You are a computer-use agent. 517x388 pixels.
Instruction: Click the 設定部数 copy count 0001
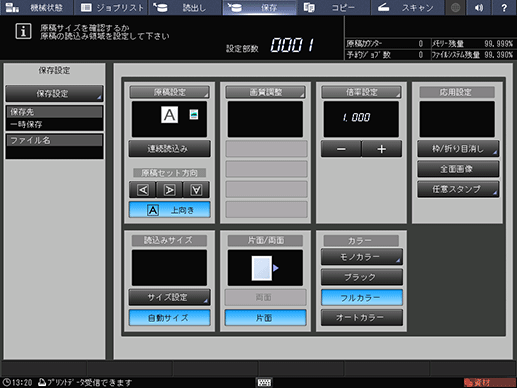pyautogui.click(x=292, y=45)
